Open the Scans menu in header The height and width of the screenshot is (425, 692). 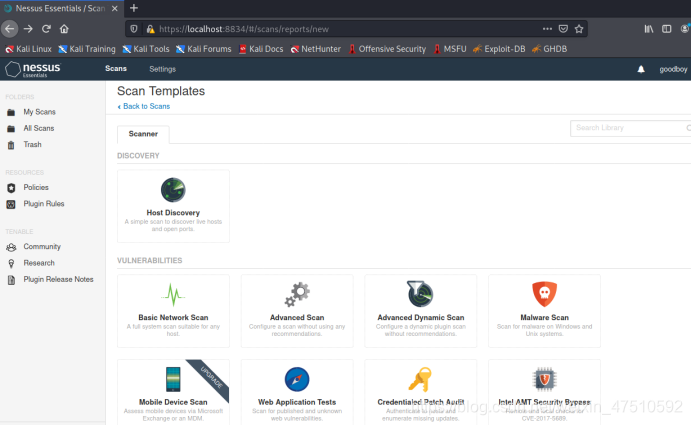tap(116, 69)
